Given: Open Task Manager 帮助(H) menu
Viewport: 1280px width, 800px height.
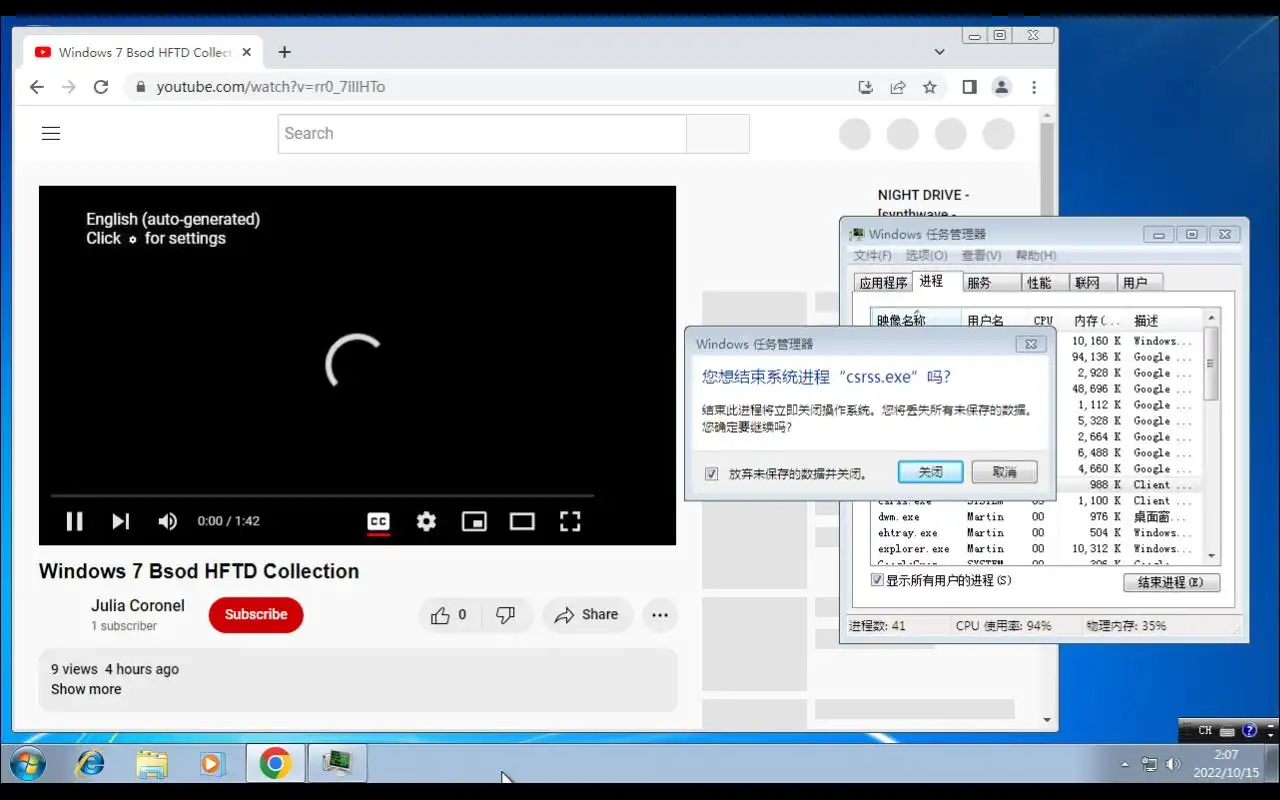Looking at the screenshot, I should 1036,256.
